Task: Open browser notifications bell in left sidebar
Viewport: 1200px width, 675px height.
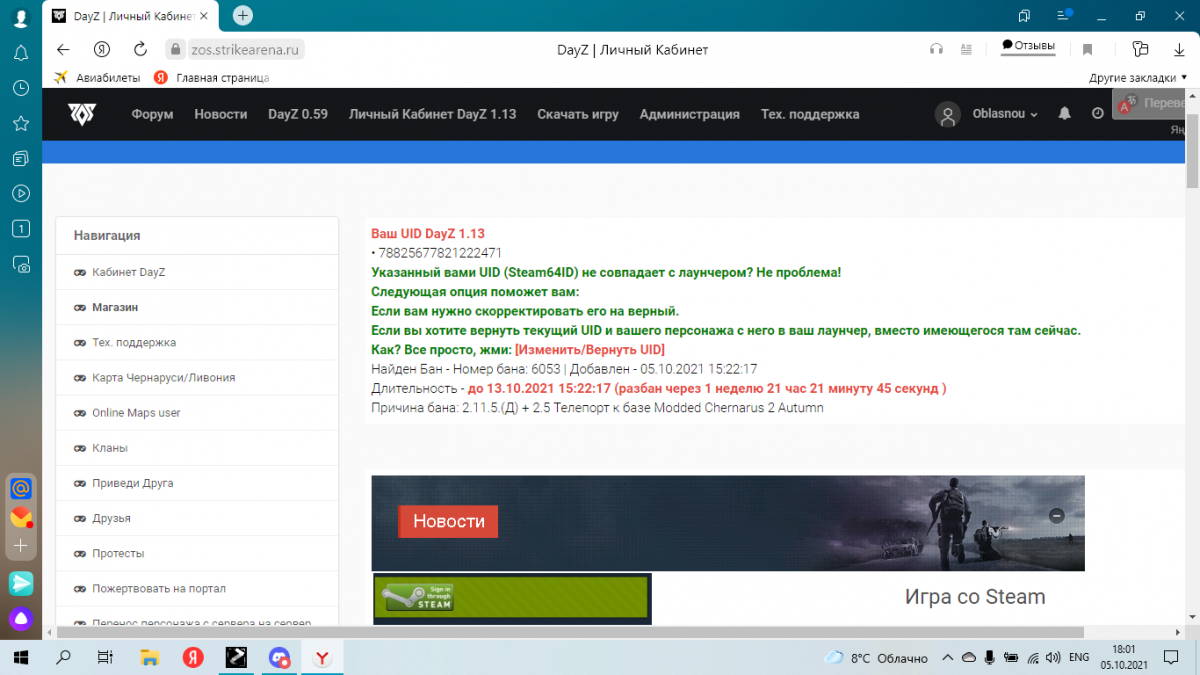Action: pos(20,53)
